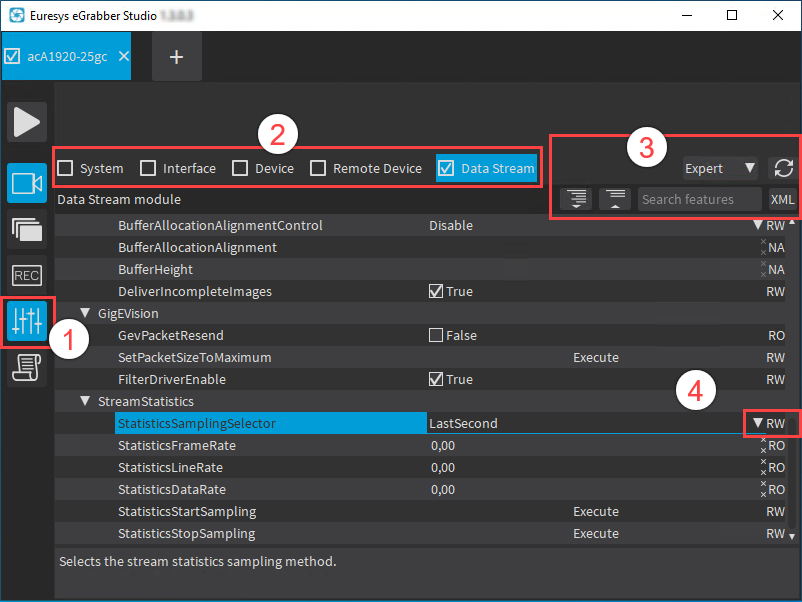Screen dimensions: 802x602
Task: Click the REC recorder icon
Action: [27, 275]
